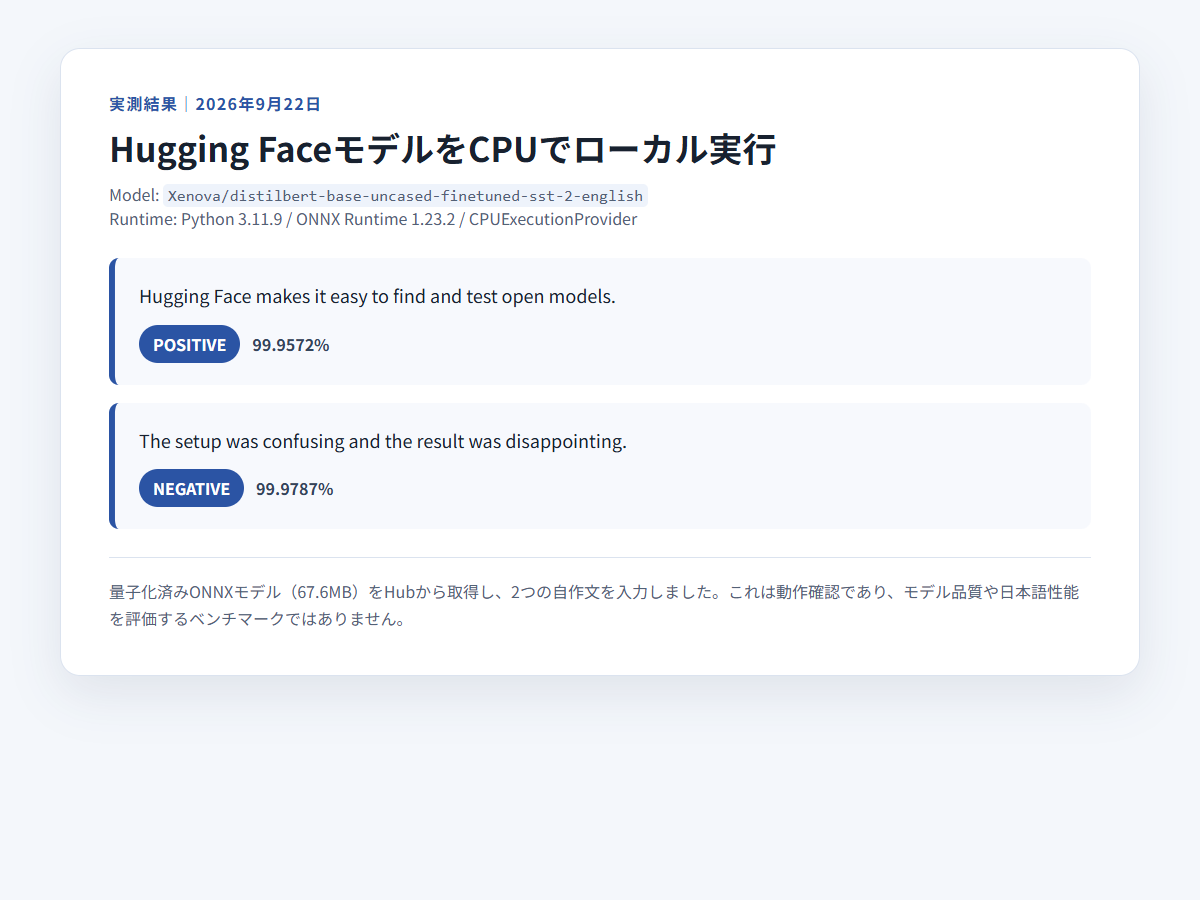Click the heading "Hugging FaceモデルをCPUでローカル実行"
Image resolution: width=1200 pixels, height=900 pixels.
(442, 150)
